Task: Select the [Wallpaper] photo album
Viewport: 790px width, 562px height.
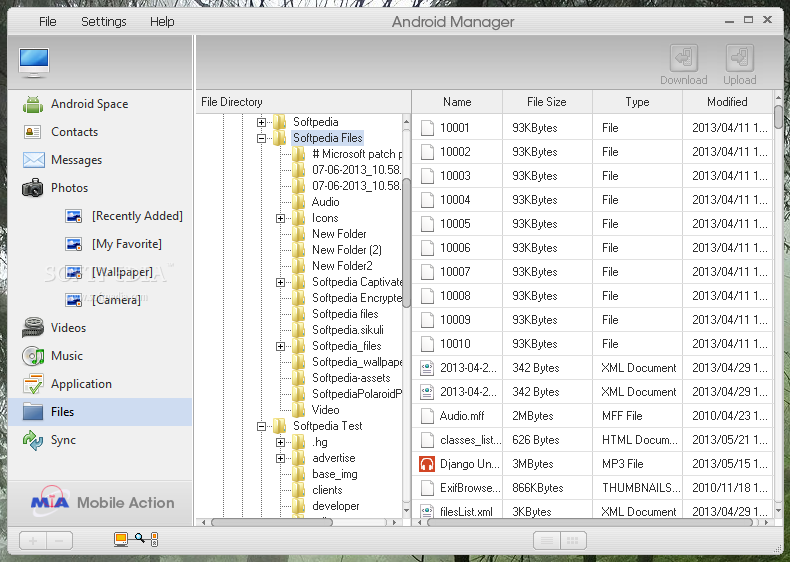Action: tap(109, 272)
